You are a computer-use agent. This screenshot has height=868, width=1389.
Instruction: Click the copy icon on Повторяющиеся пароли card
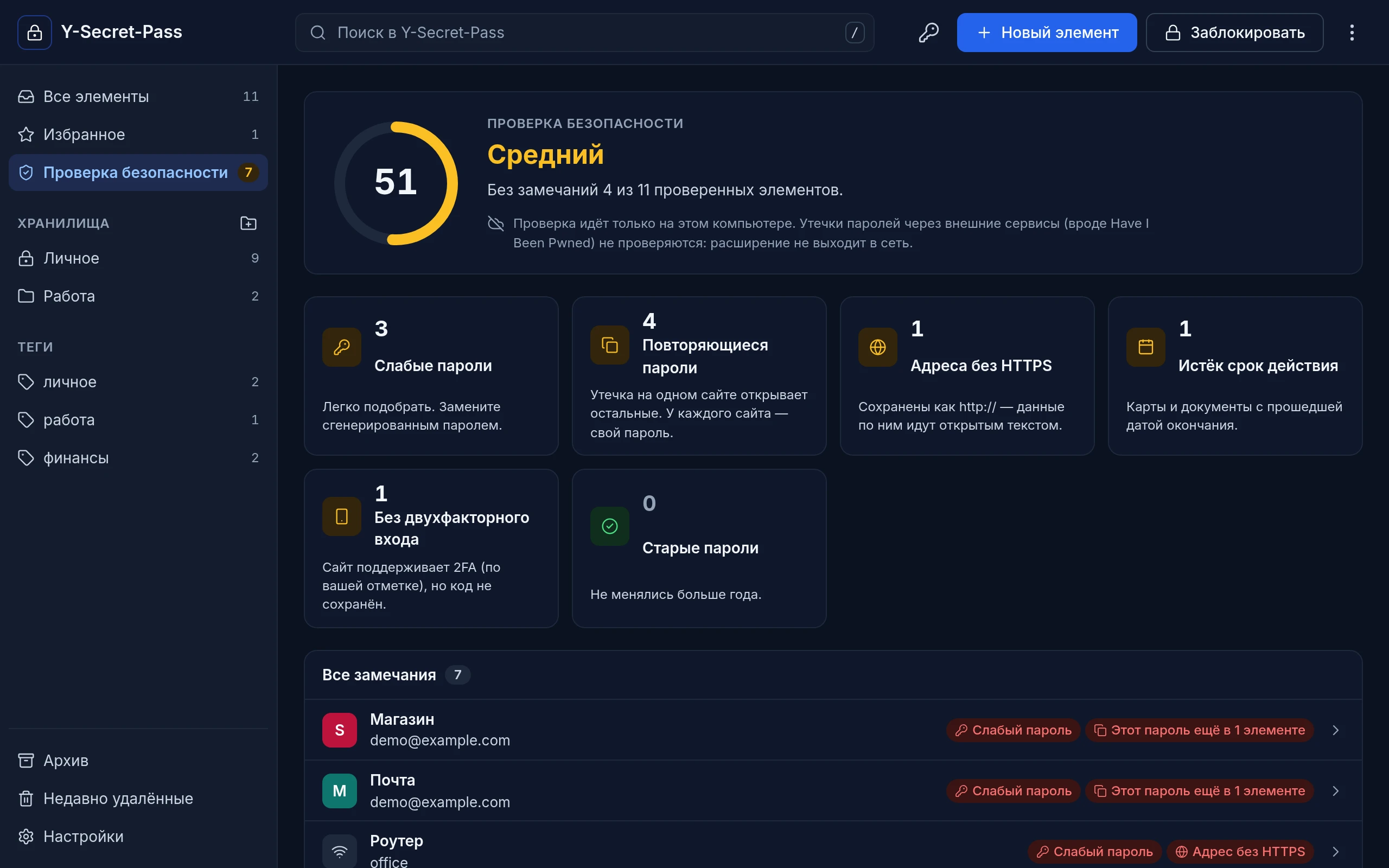[609, 345]
